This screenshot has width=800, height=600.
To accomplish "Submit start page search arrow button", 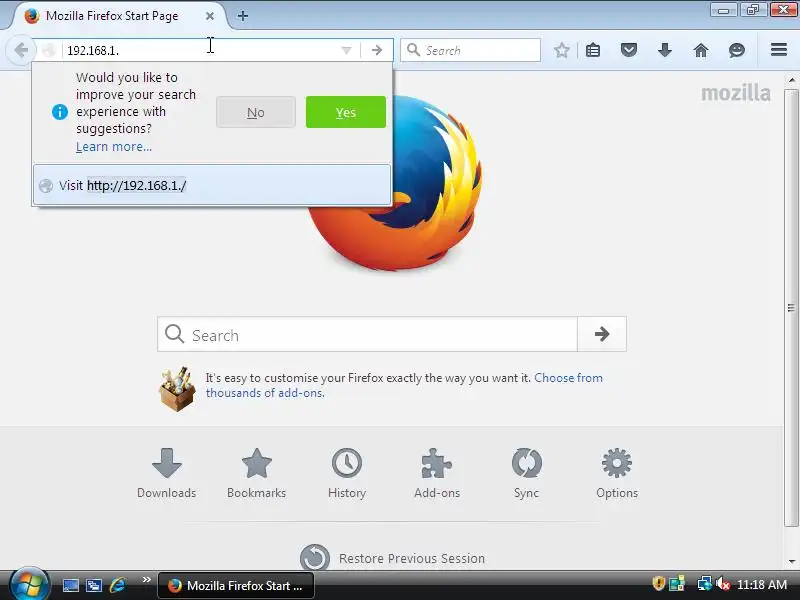I will pos(602,334).
